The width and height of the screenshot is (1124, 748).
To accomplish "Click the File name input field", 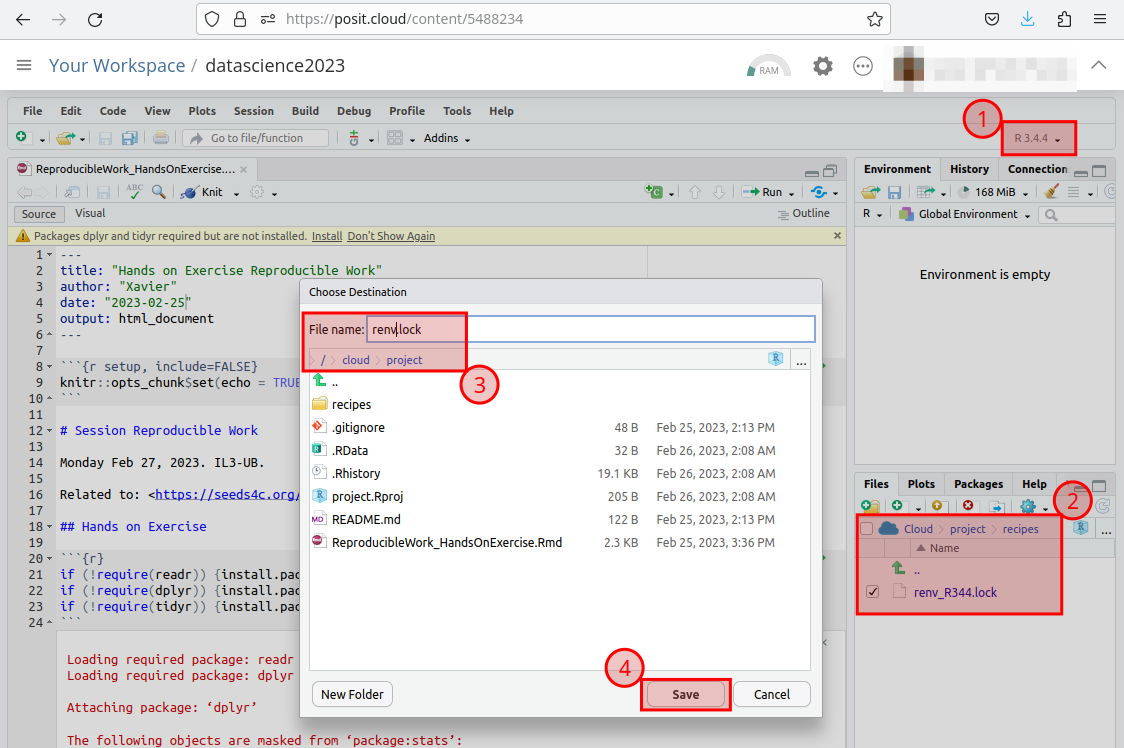I will 591,329.
